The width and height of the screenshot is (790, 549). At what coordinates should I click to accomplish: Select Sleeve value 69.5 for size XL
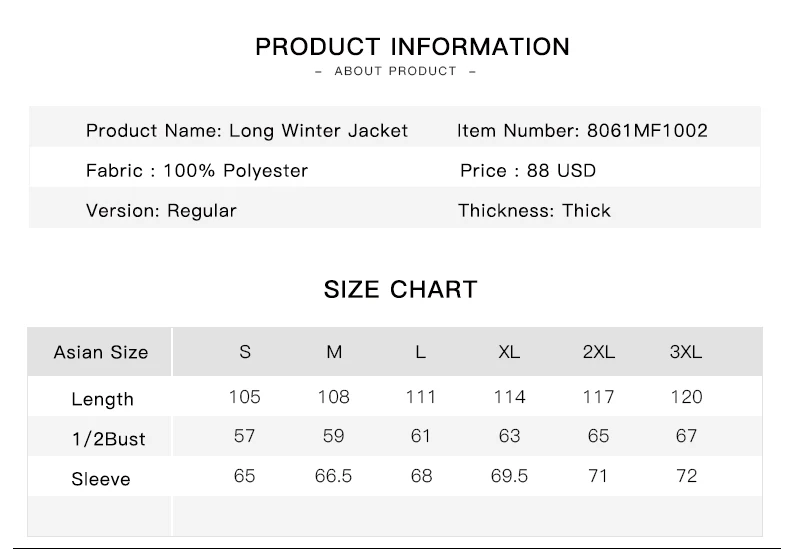509,476
